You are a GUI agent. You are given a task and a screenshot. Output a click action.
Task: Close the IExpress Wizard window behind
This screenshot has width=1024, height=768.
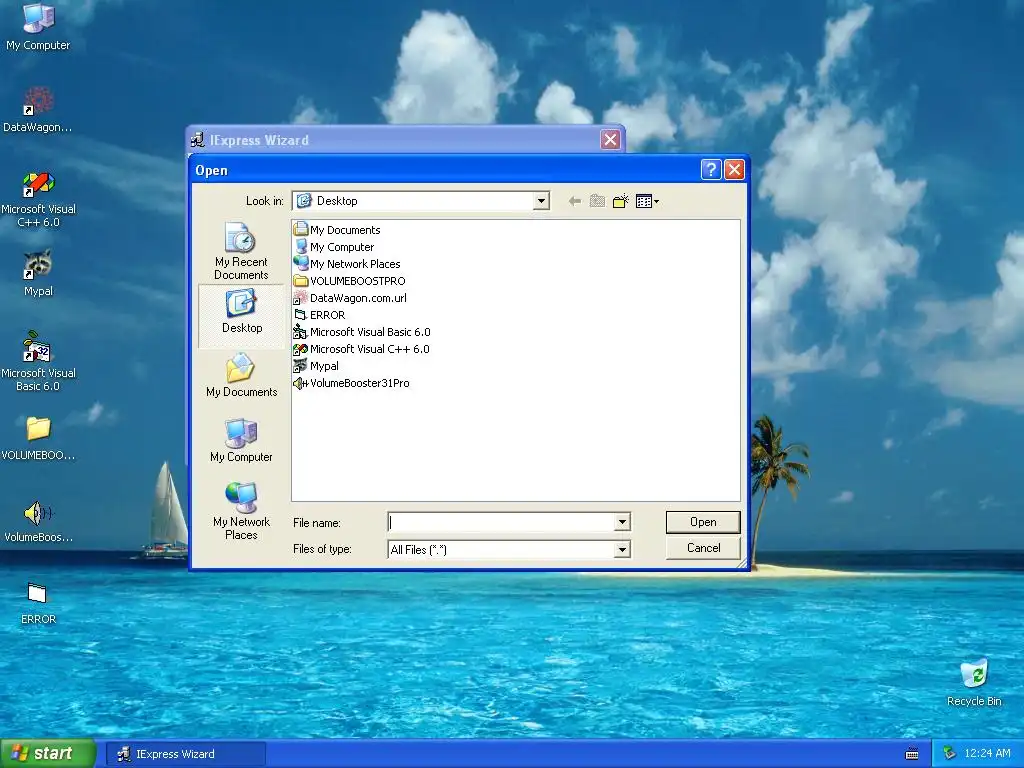point(610,139)
